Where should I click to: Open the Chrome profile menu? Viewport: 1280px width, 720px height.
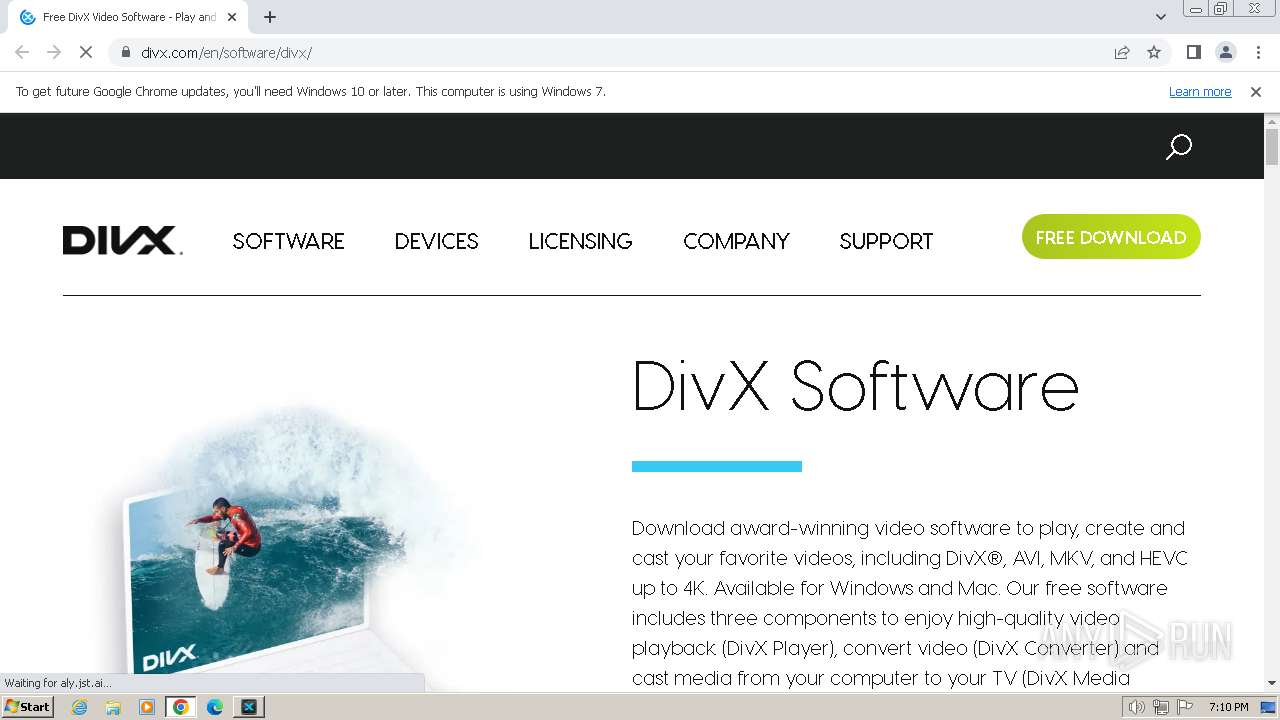pos(1225,52)
